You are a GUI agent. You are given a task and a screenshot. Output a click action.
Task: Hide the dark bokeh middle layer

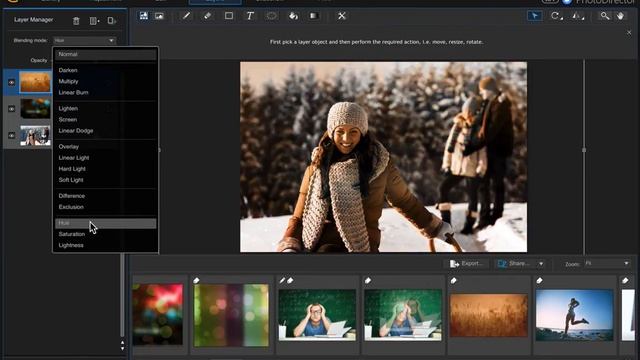coord(11,109)
